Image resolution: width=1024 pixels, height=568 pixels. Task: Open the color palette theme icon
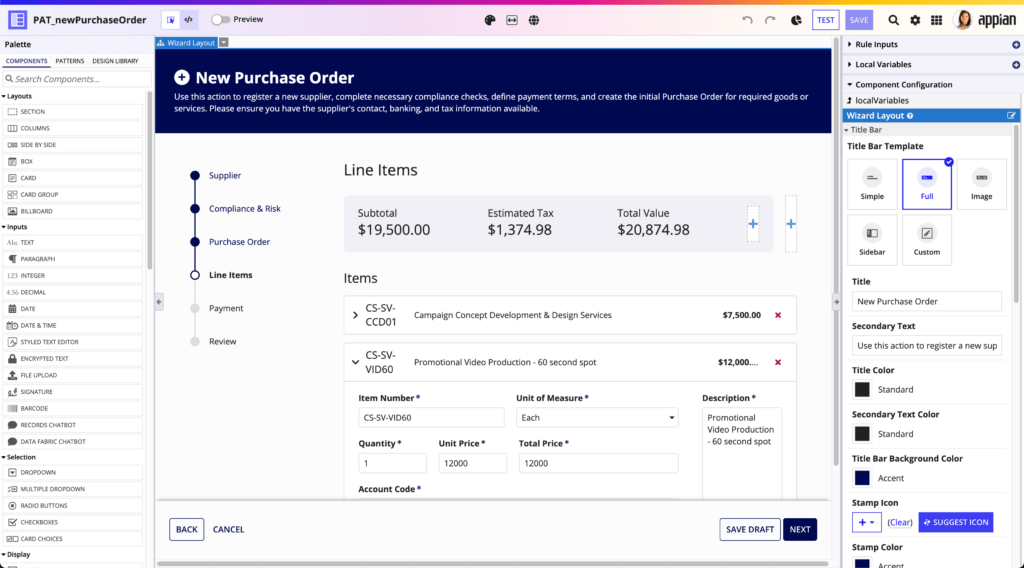490,20
